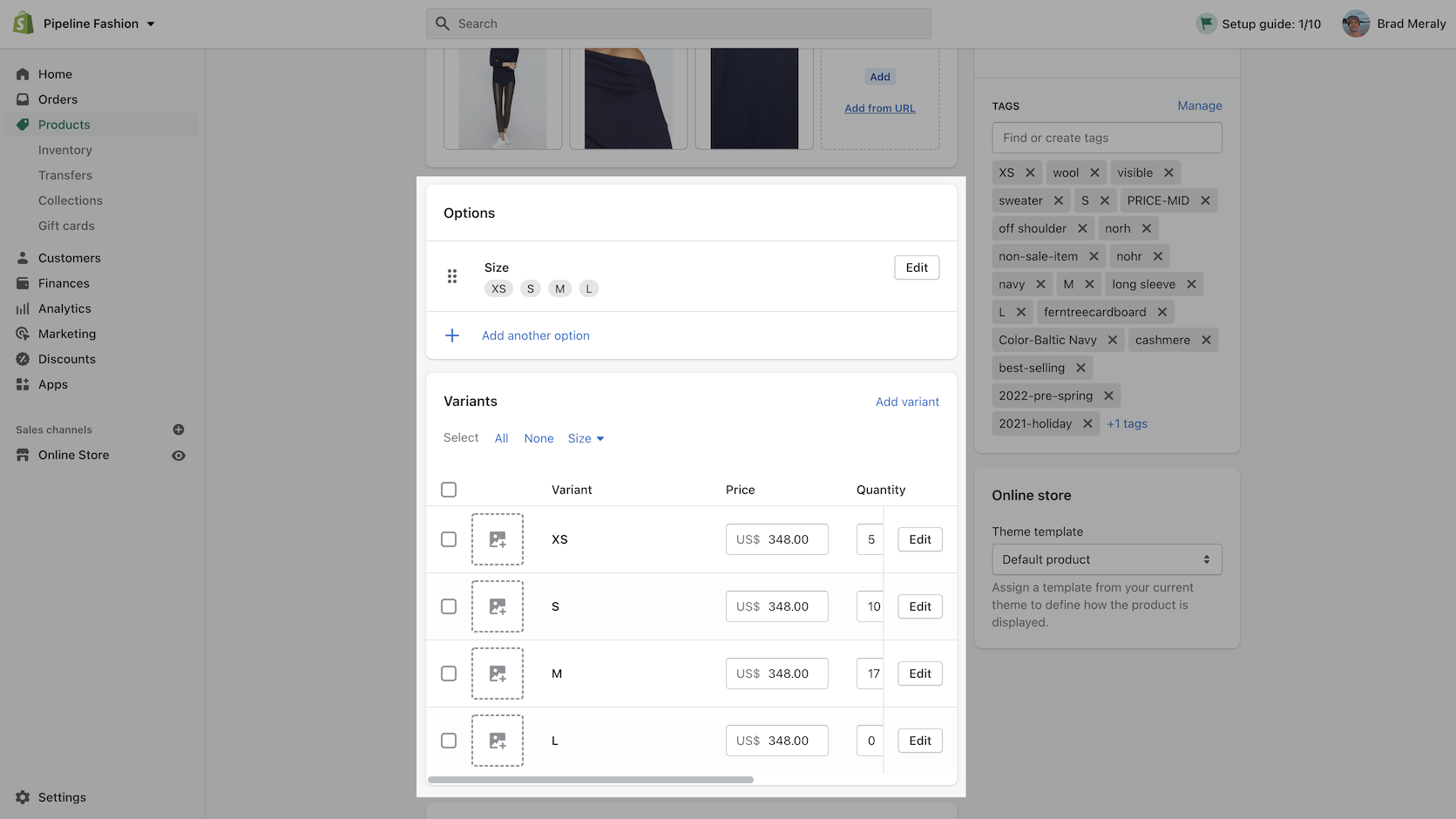
Task: Click the Find or create tags field
Action: [x=1107, y=138]
